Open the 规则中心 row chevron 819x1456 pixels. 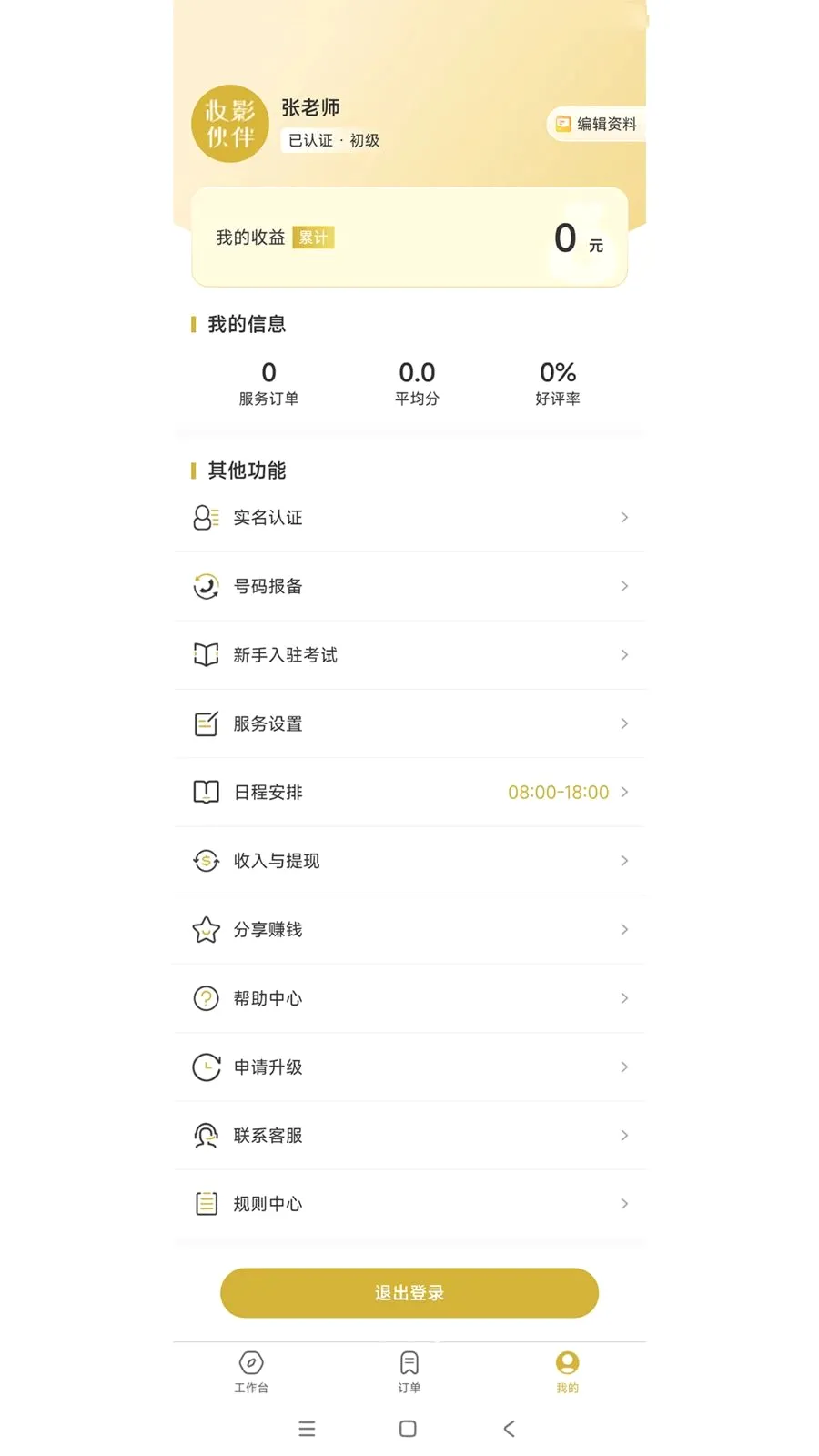pyautogui.click(x=624, y=1204)
